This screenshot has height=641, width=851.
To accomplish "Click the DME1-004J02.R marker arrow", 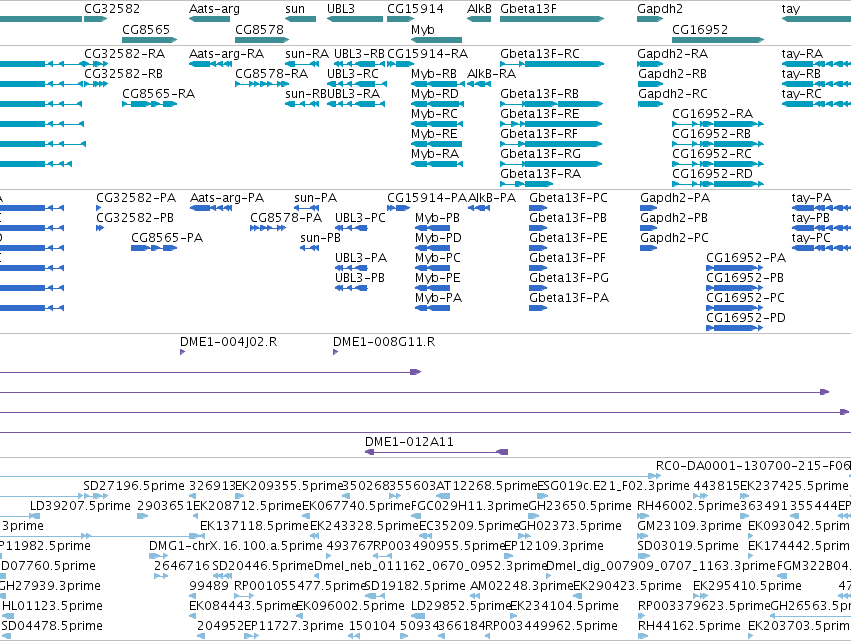I will pos(182,352).
